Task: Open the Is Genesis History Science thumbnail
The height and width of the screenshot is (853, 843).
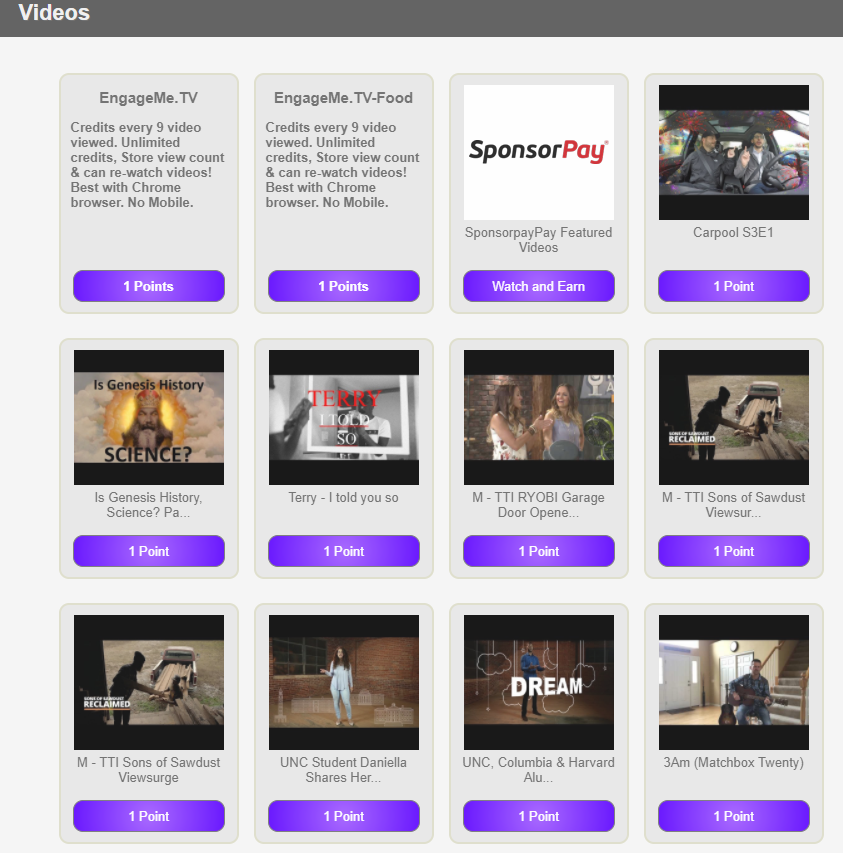Action: 148,417
